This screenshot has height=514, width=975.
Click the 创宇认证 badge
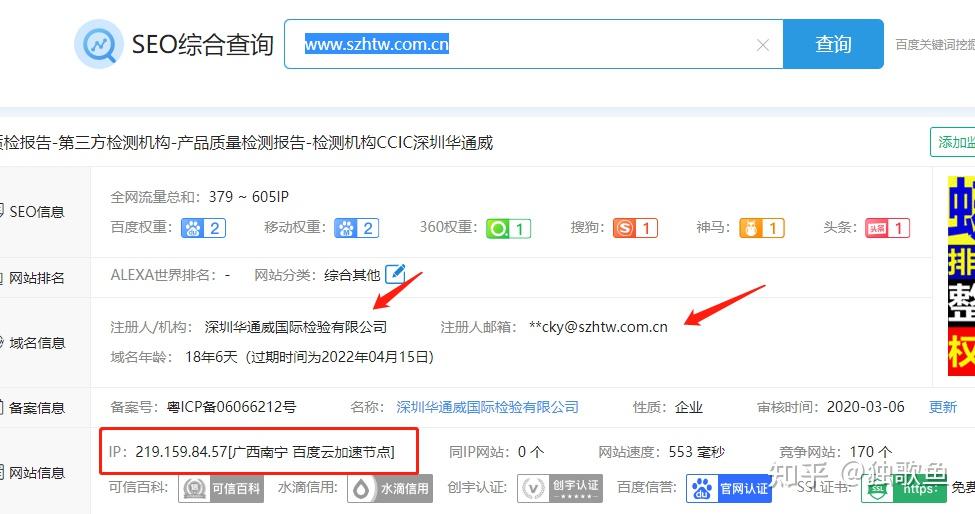point(560,489)
